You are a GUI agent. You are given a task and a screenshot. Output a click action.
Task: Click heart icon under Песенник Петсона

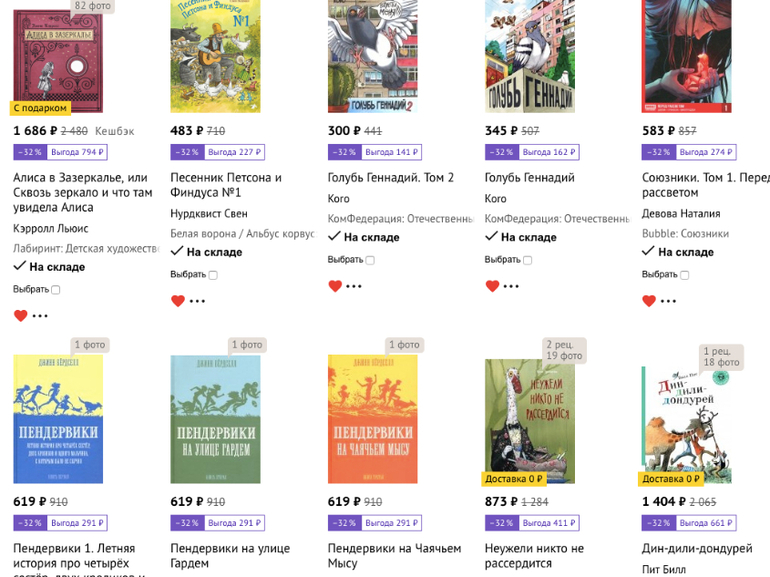(x=178, y=301)
